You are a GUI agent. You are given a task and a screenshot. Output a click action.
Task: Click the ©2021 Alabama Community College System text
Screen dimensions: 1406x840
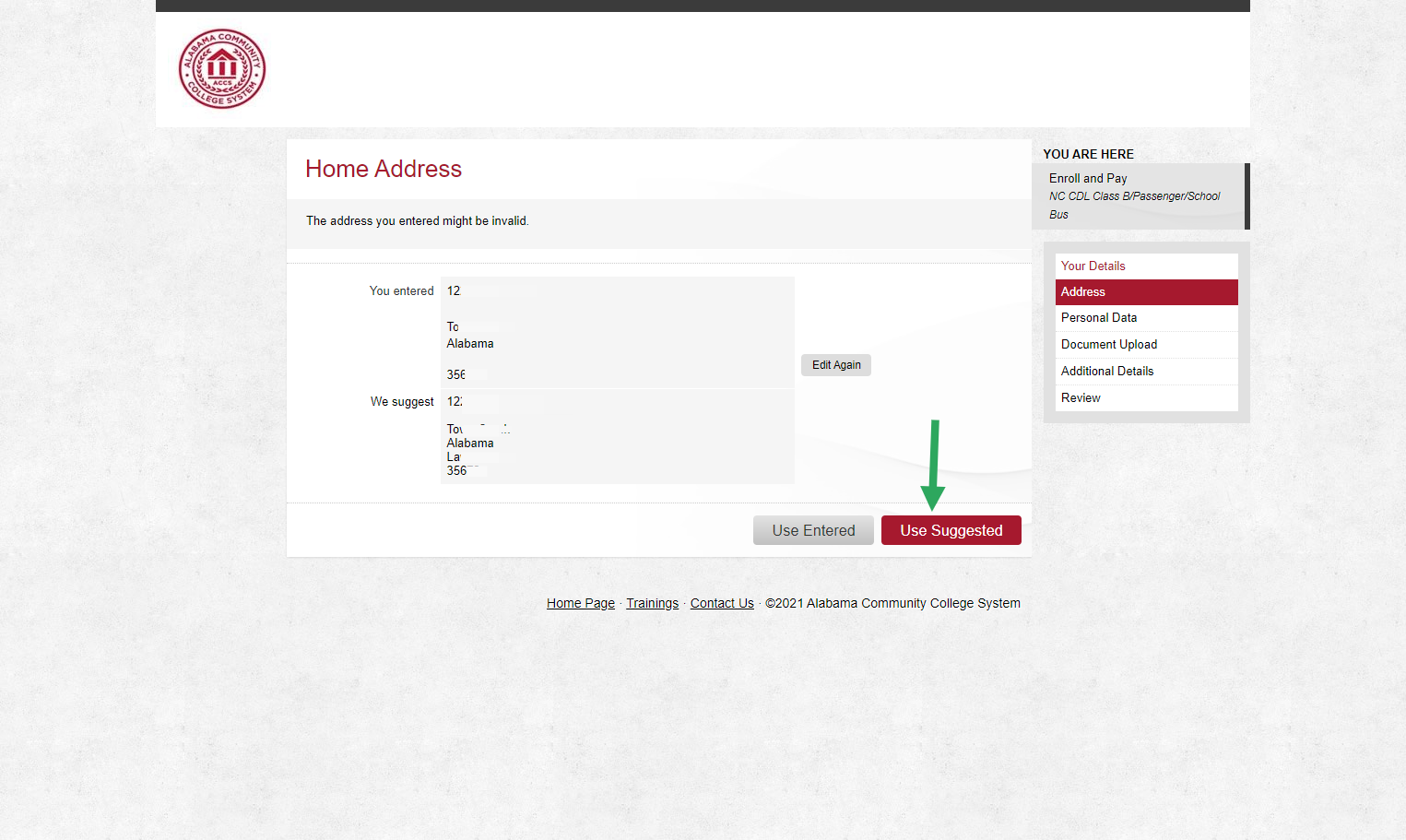[892, 603]
